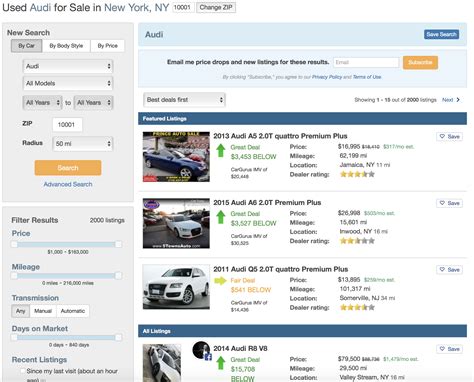The height and width of the screenshot is (382, 474).
Task: Open the 'Best deals first' sort dropdown
Action: pos(184,100)
